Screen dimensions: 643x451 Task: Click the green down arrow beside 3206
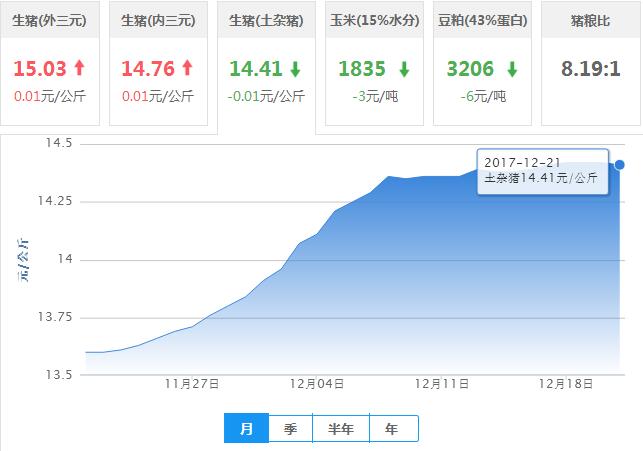[512, 69]
